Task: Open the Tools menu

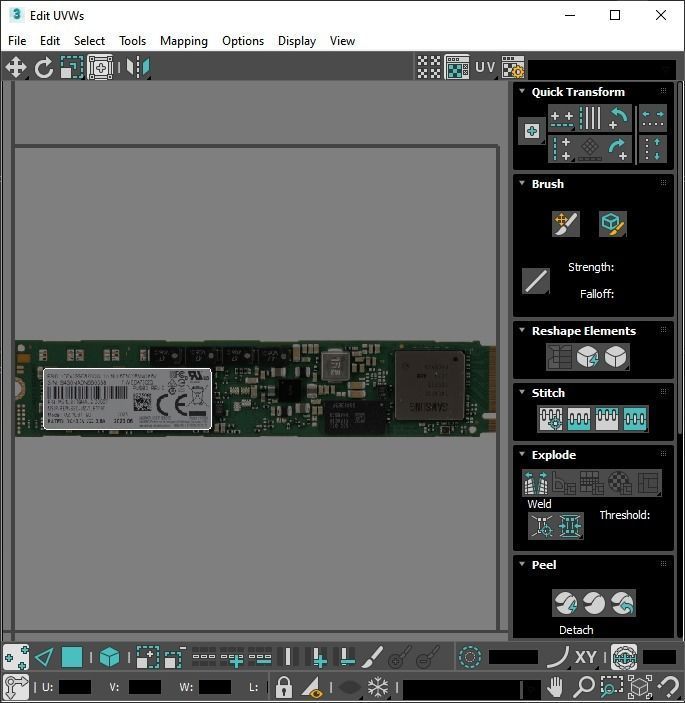Action: coord(132,41)
